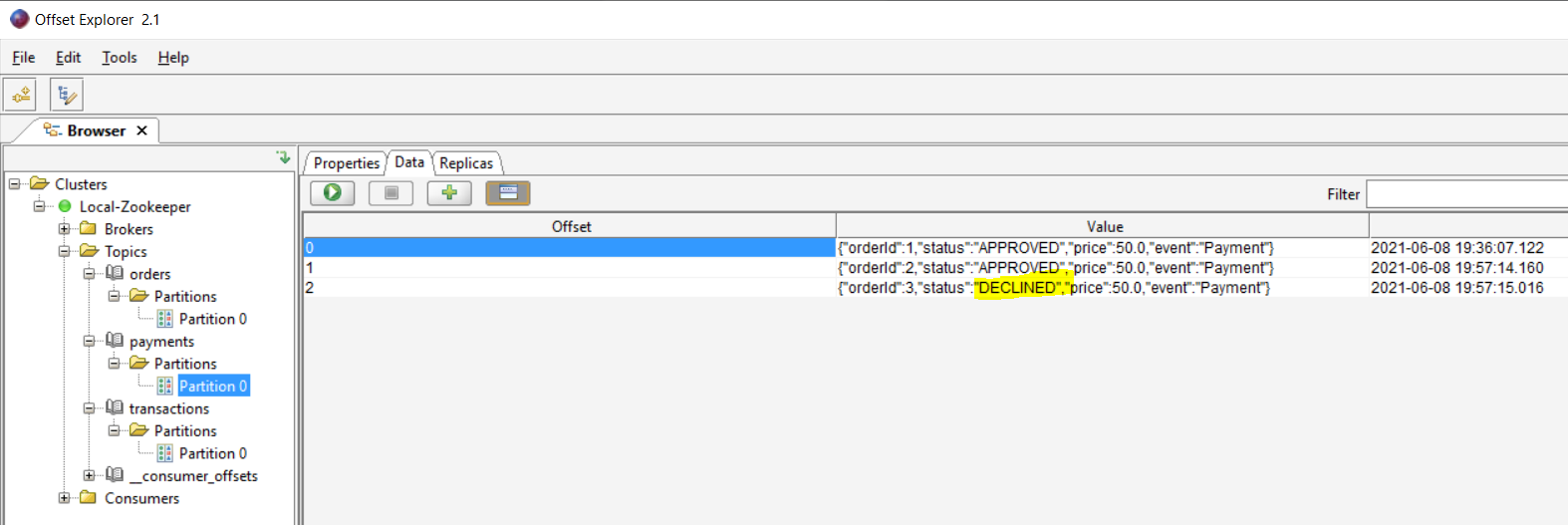The image size is (1568, 525).
Task: Click the Topics folder icon
Action: coord(90,251)
